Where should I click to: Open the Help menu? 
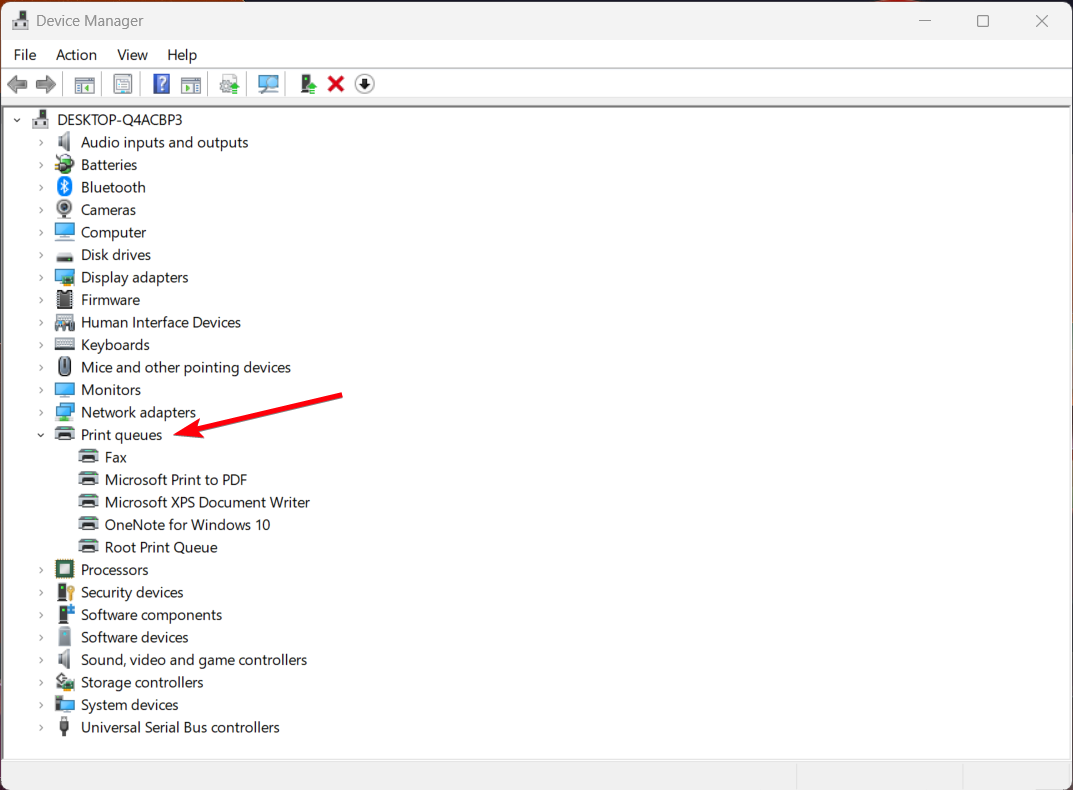click(182, 55)
